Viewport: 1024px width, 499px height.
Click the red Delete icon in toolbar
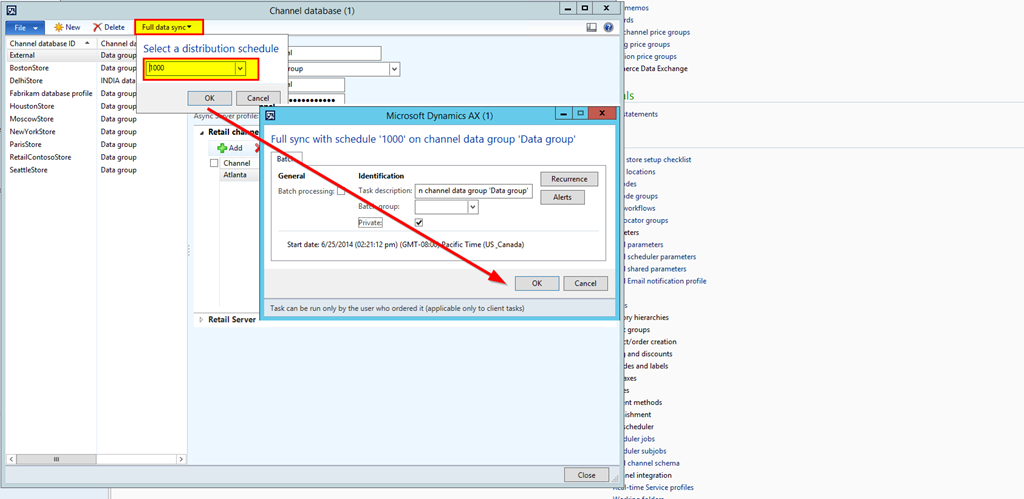pyautogui.click(x=98, y=27)
